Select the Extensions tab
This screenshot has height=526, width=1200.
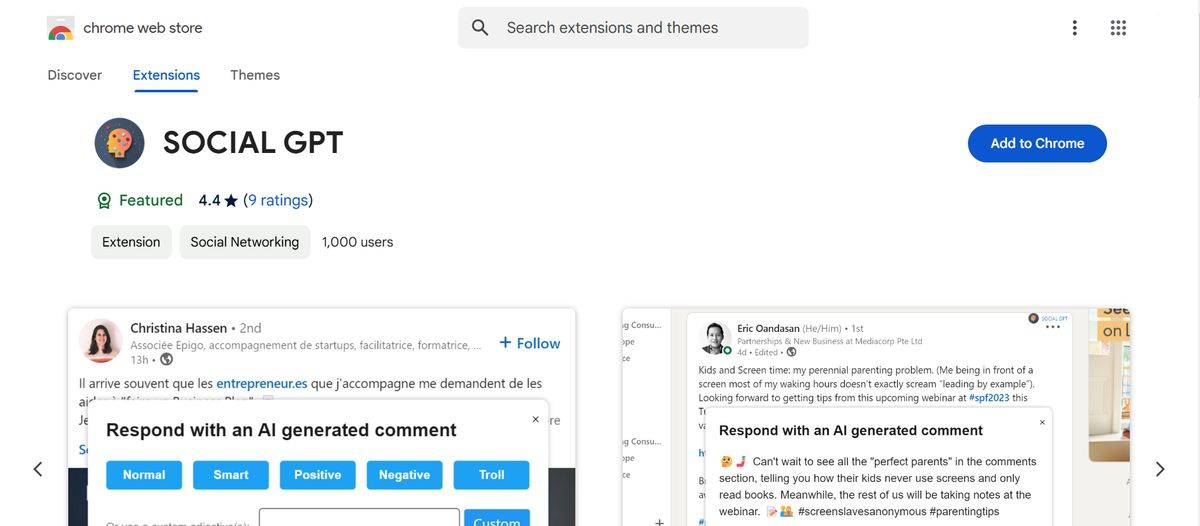point(166,75)
